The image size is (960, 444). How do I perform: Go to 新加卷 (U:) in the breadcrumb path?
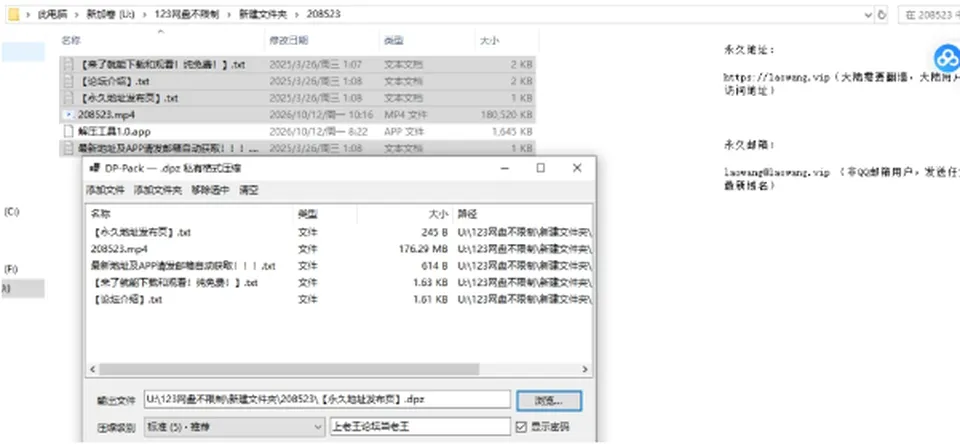click(x=110, y=15)
